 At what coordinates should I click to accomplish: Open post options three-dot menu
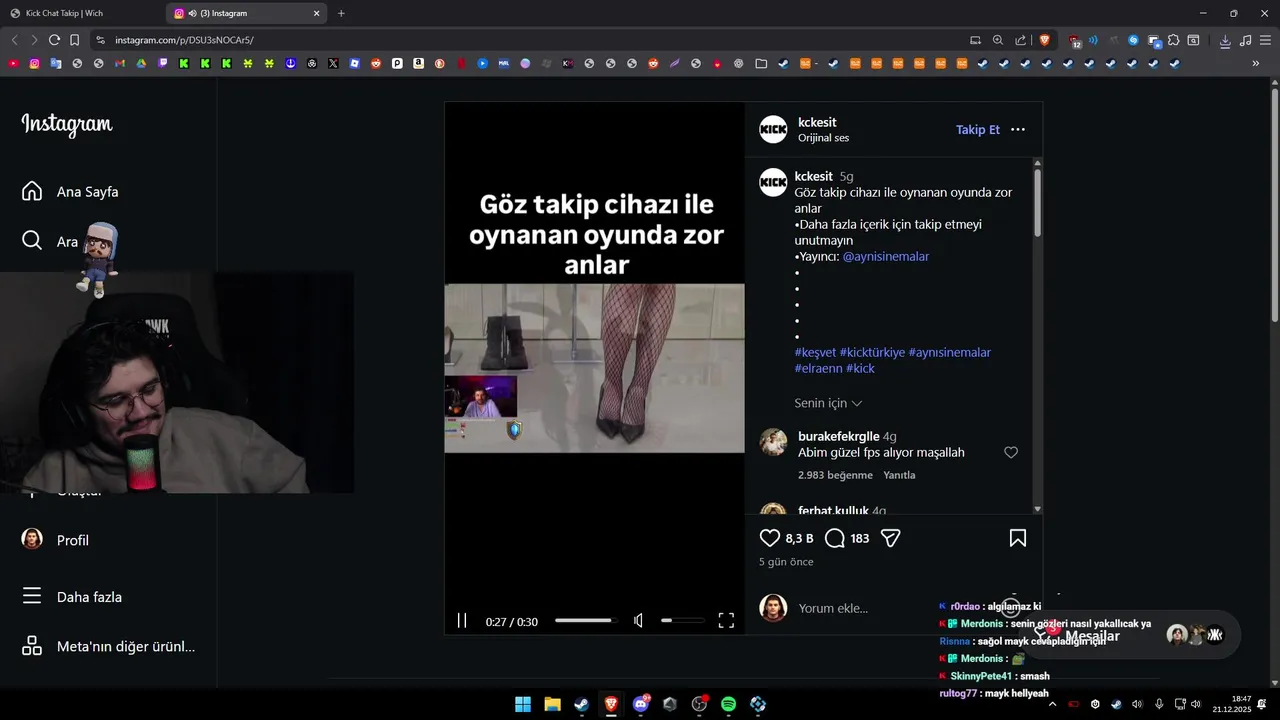[x=1018, y=130]
